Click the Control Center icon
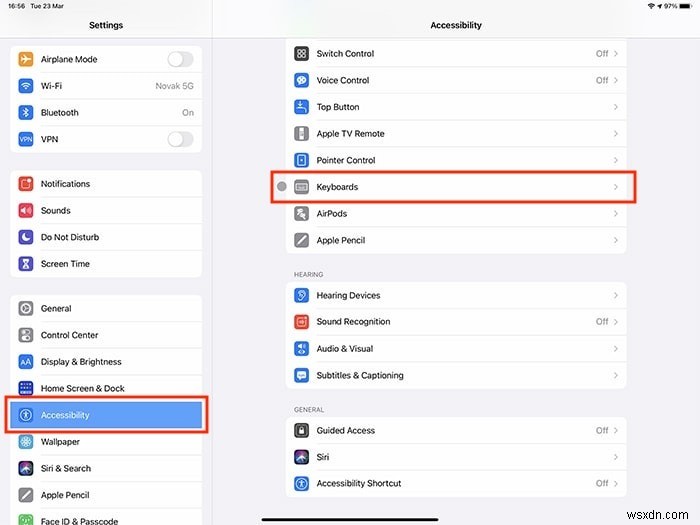The width and height of the screenshot is (700, 525). (26, 335)
